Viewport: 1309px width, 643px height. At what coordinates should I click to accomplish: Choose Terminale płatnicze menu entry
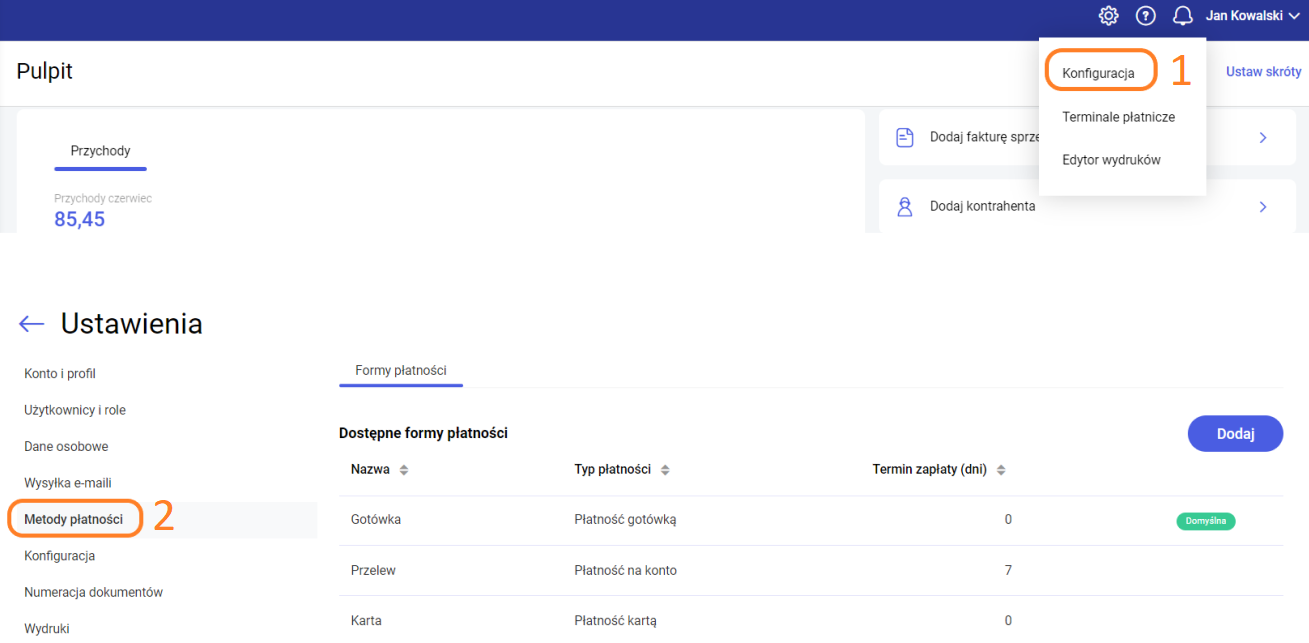click(1118, 117)
